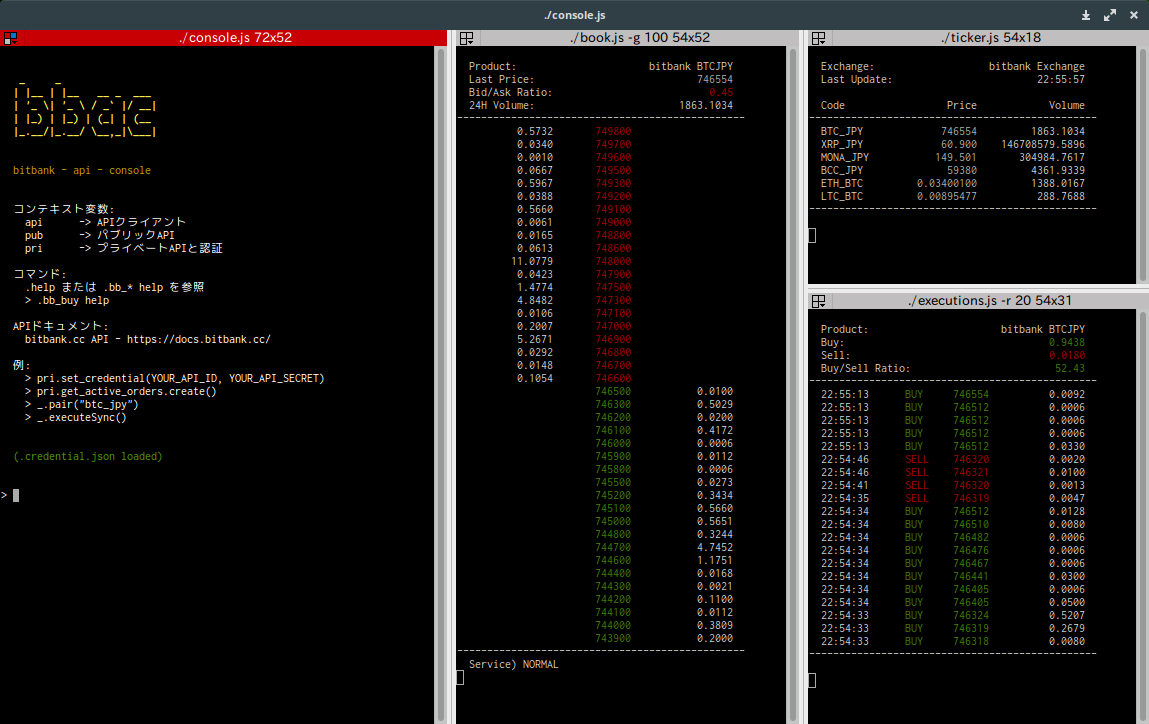Viewport: 1149px width, 724px height.
Task: Click the red ask price 746600
Action: point(613,379)
